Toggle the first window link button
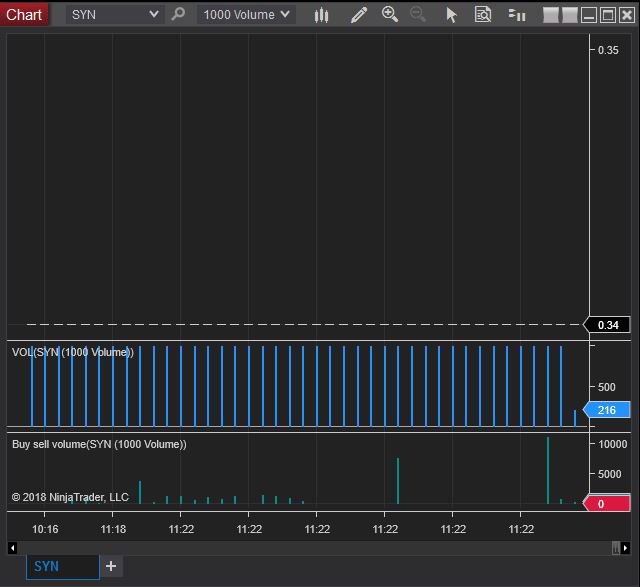 click(551, 15)
